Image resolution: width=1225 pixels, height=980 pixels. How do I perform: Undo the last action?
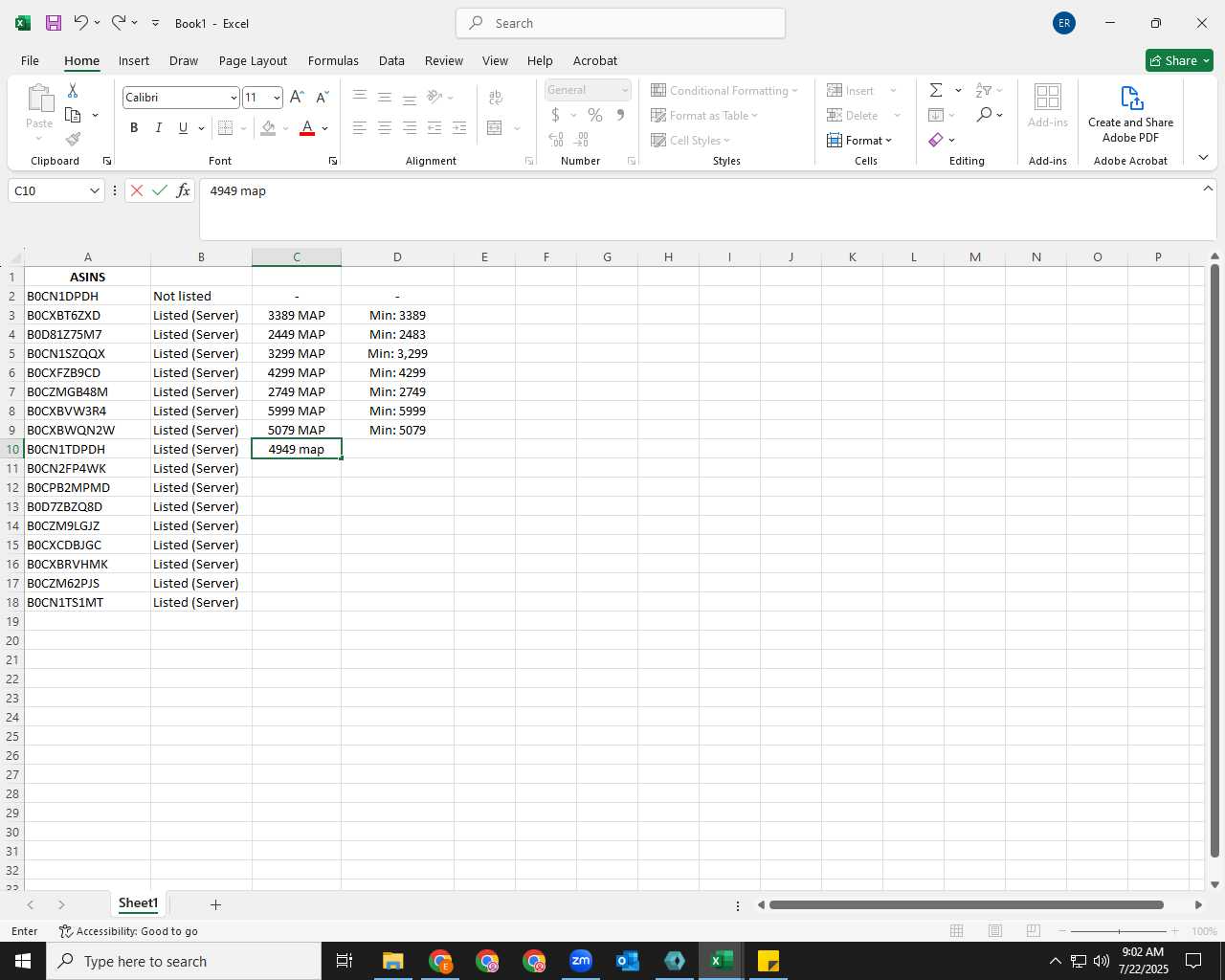(x=81, y=23)
